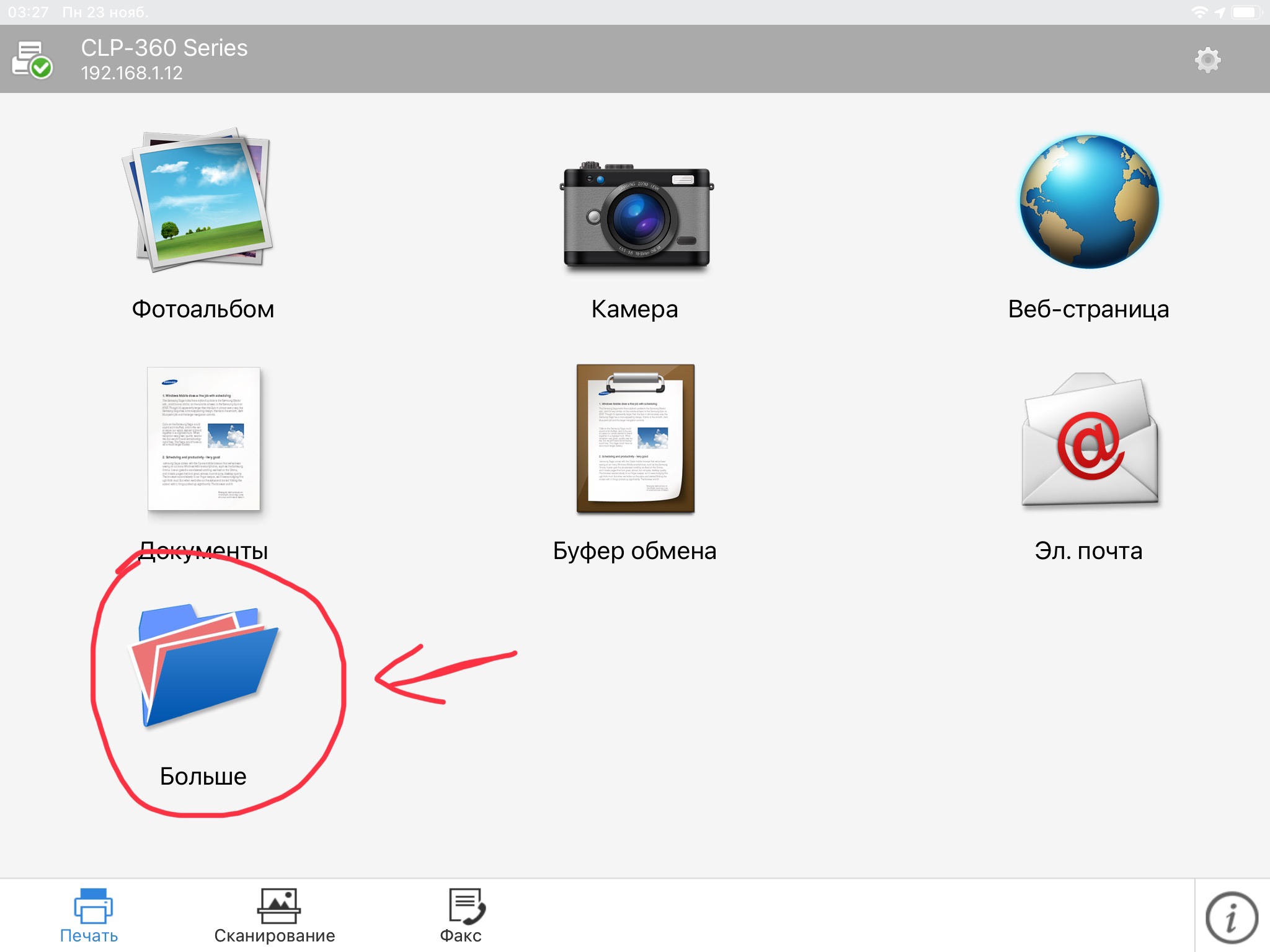1270x952 pixels.
Task: Tap the Больше text label
Action: pyautogui.click(x=203, y=776)
